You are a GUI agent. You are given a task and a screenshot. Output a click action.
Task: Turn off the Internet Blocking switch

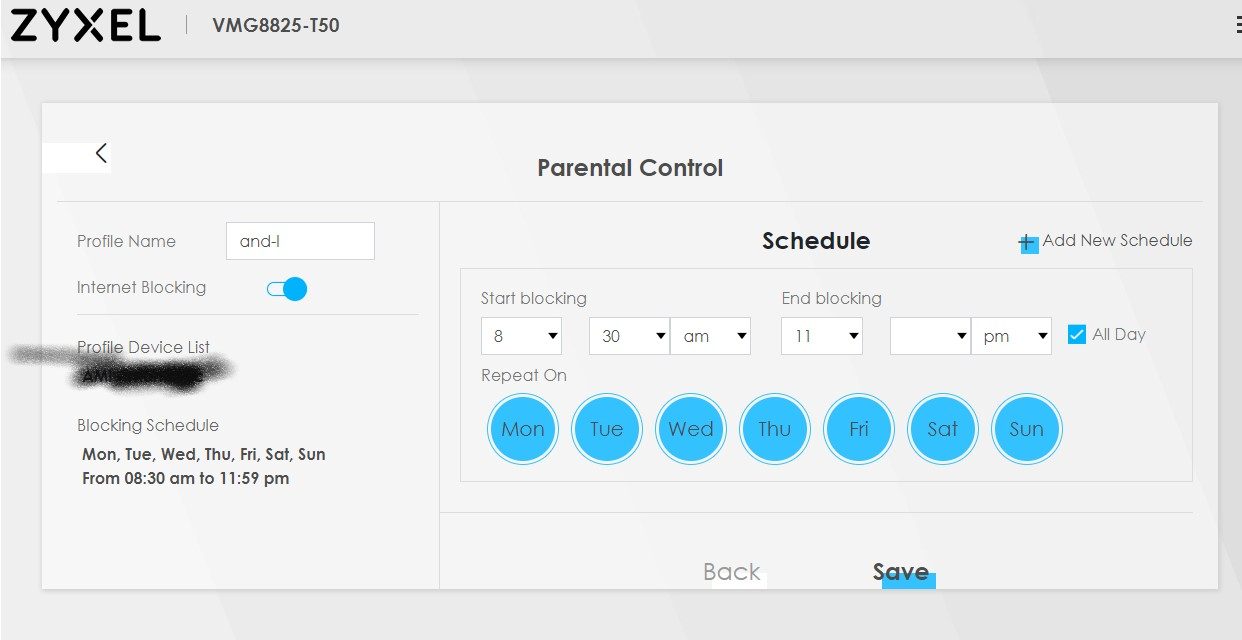(287, 289)
